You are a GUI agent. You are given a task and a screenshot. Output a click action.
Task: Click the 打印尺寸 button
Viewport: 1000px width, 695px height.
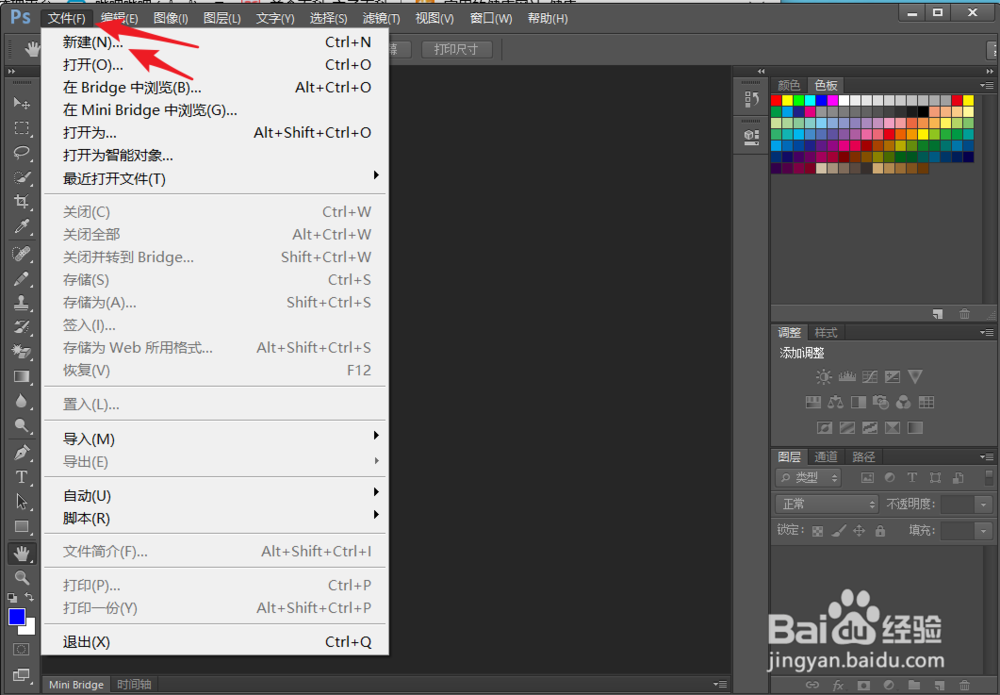click(457, 49)
